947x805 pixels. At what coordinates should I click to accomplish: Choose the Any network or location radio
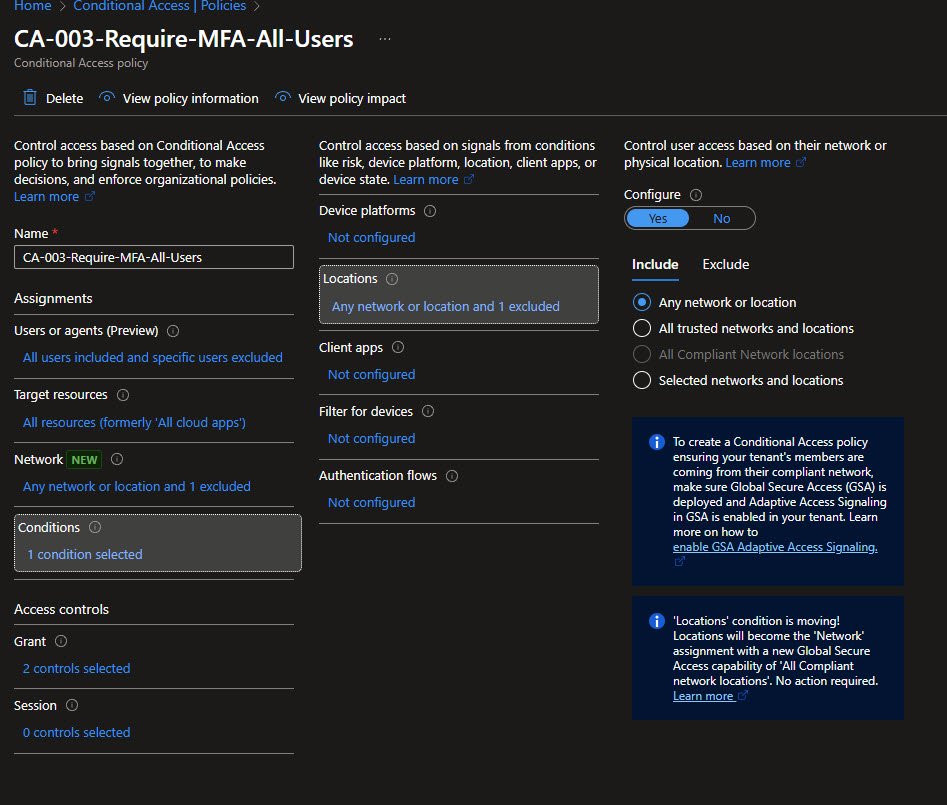(x=642, y=302)
